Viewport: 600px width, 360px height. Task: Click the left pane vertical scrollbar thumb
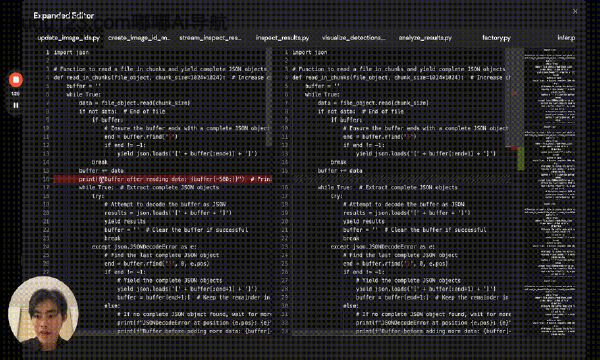pos(269,96)
